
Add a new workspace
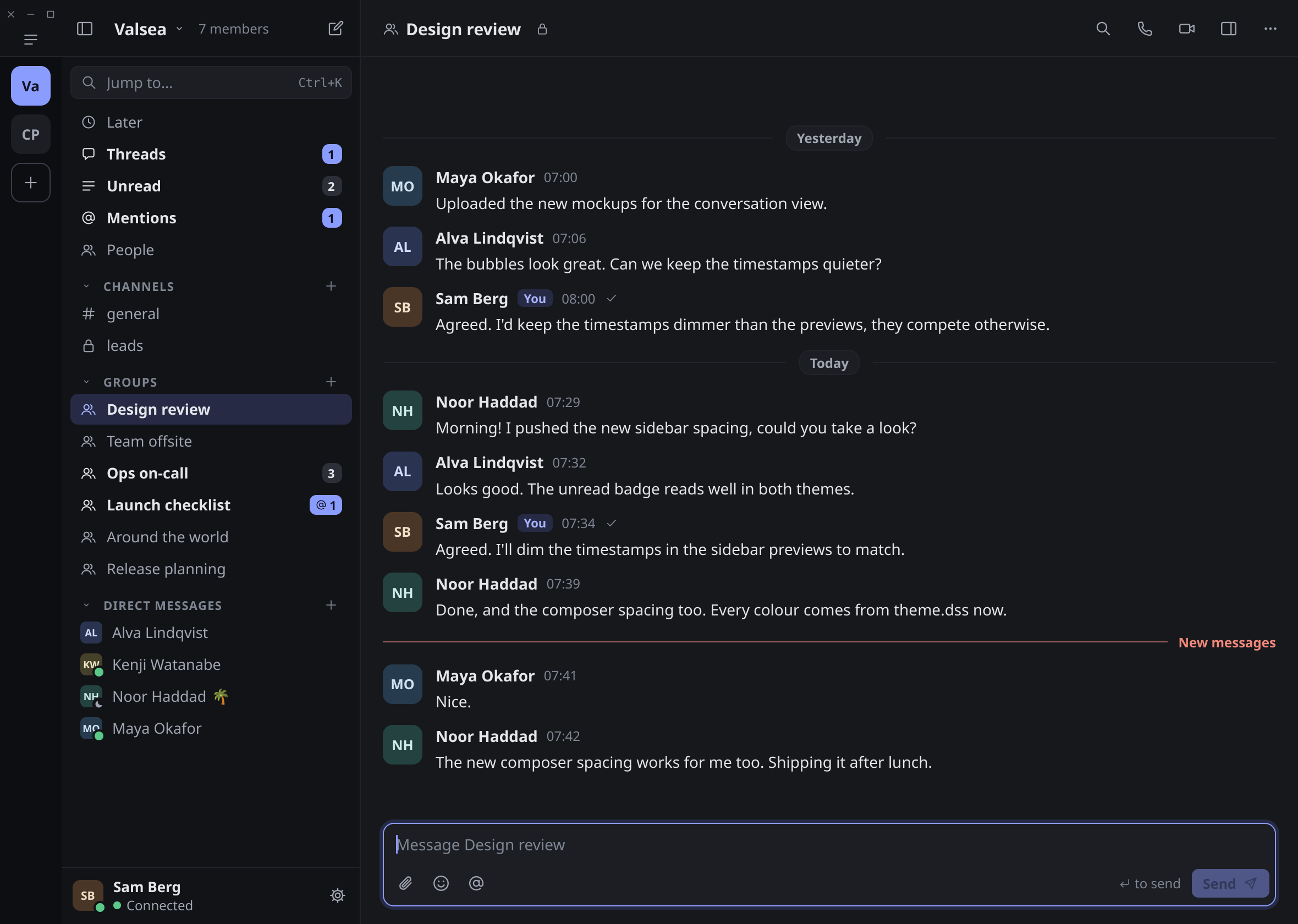point(31,183)
